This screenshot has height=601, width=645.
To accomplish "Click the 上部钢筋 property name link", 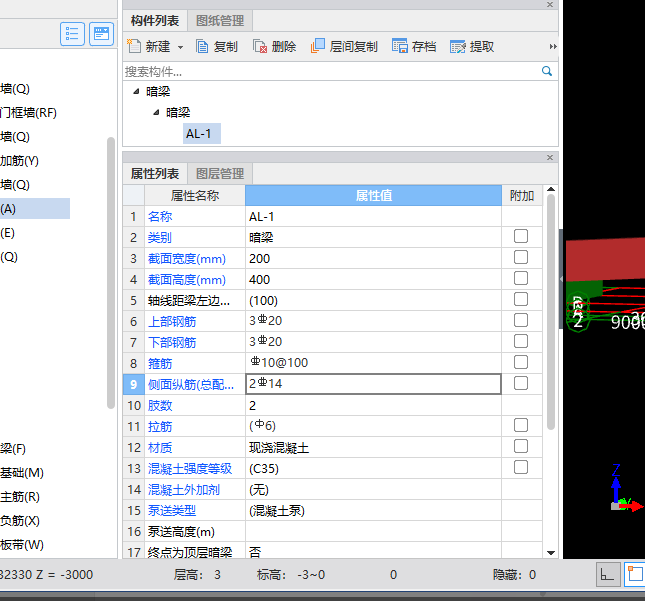I will coord(172,321).
